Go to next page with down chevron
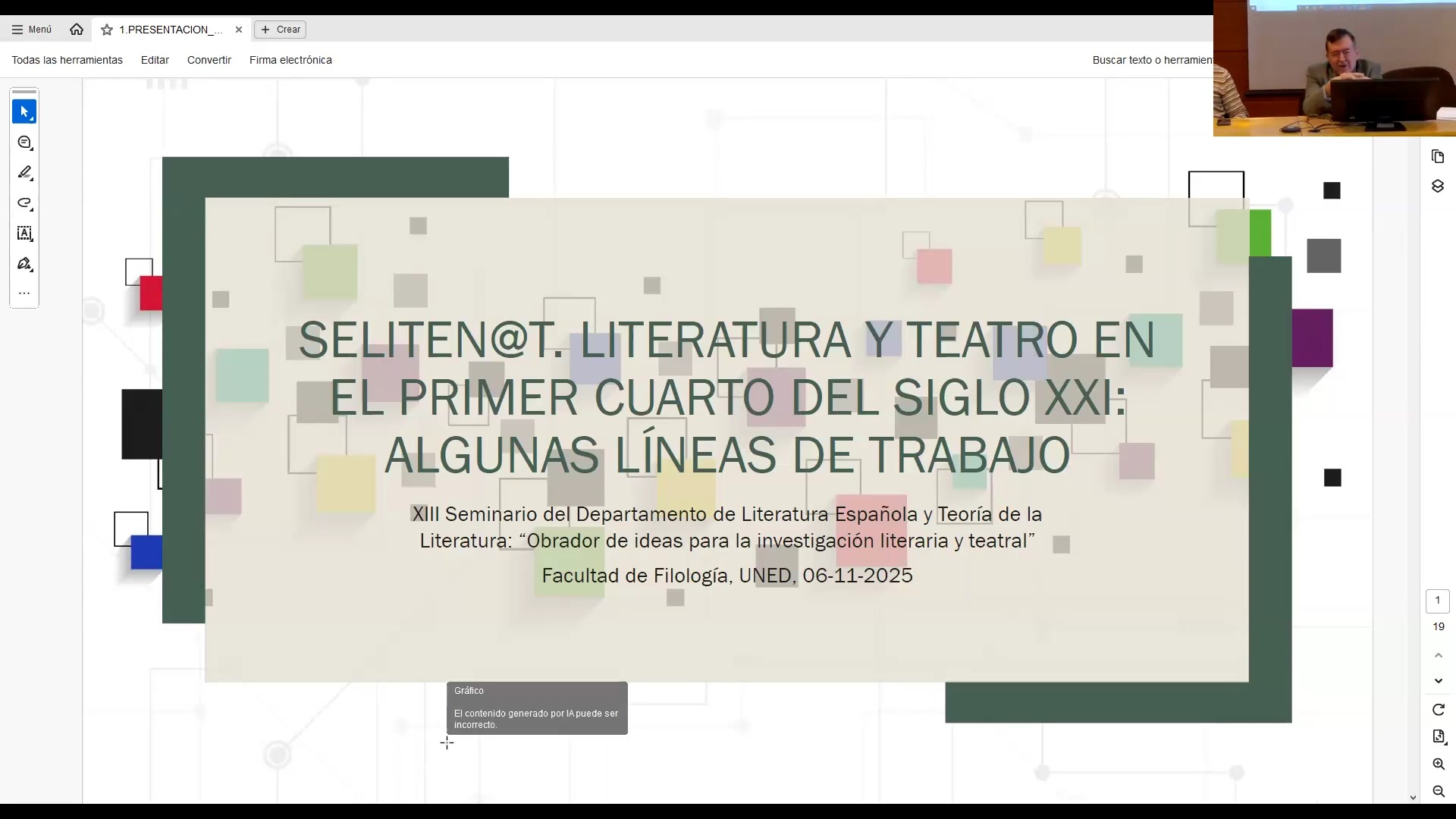Image resolution: width=1456 pixels, height=819 pixels. coord(1439,681)
